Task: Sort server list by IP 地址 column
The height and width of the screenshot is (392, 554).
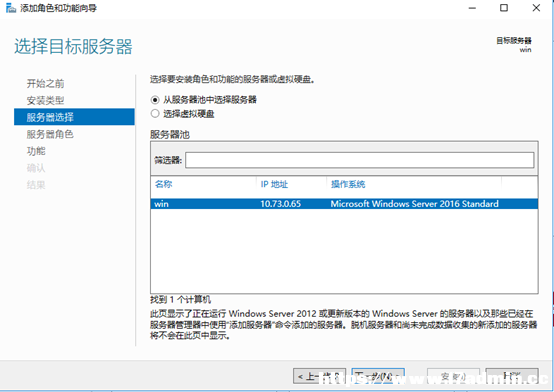Action: pos(274,184)
